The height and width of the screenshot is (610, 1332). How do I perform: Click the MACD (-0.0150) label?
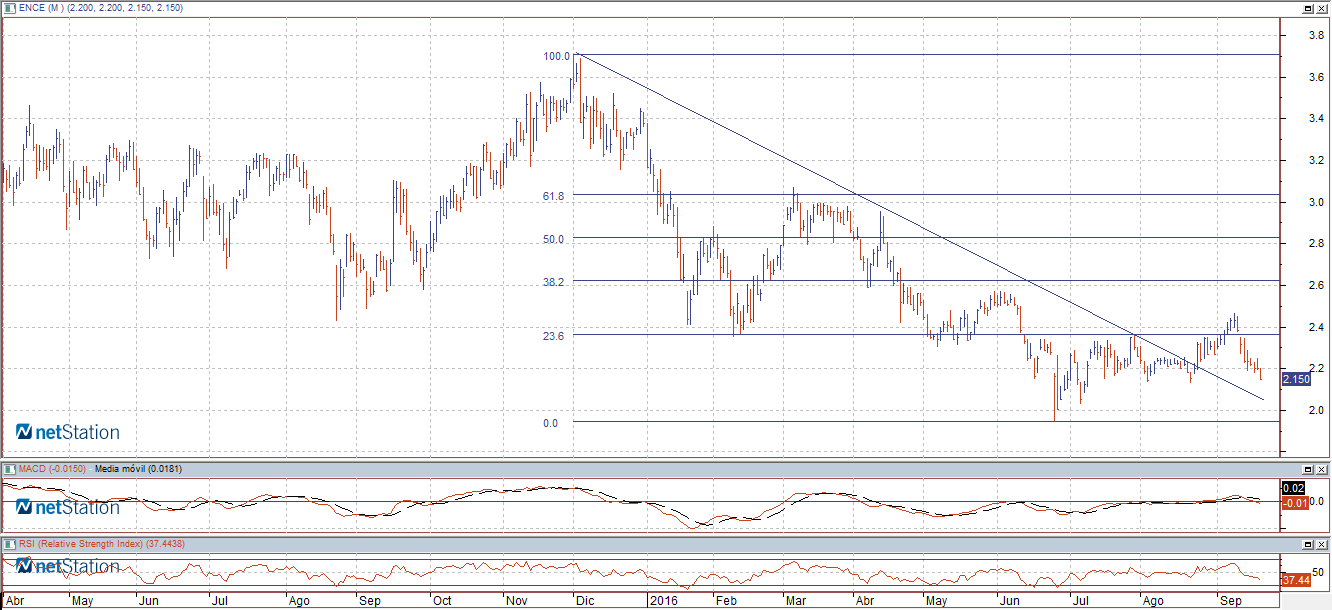click(53, 468)
